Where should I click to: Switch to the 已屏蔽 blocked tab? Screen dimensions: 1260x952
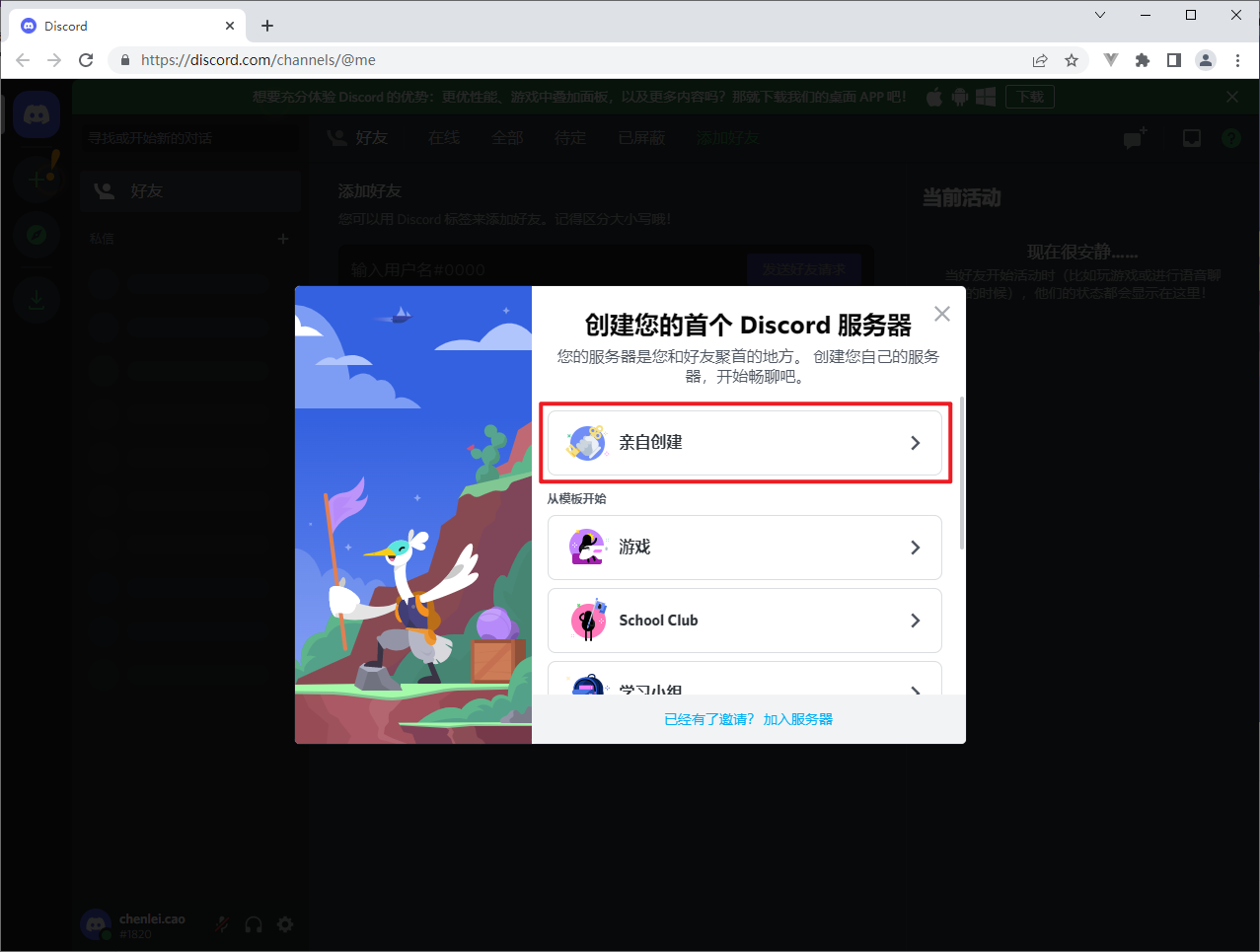click(x=641, y=138)
